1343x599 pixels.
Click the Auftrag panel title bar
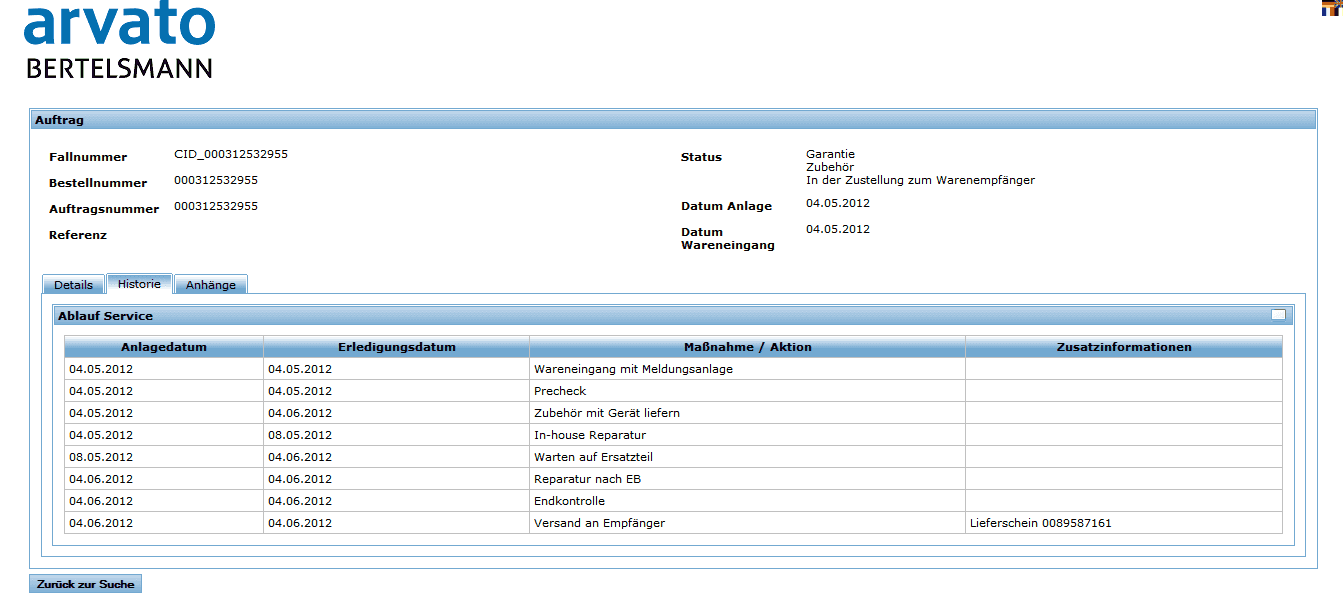673,120
